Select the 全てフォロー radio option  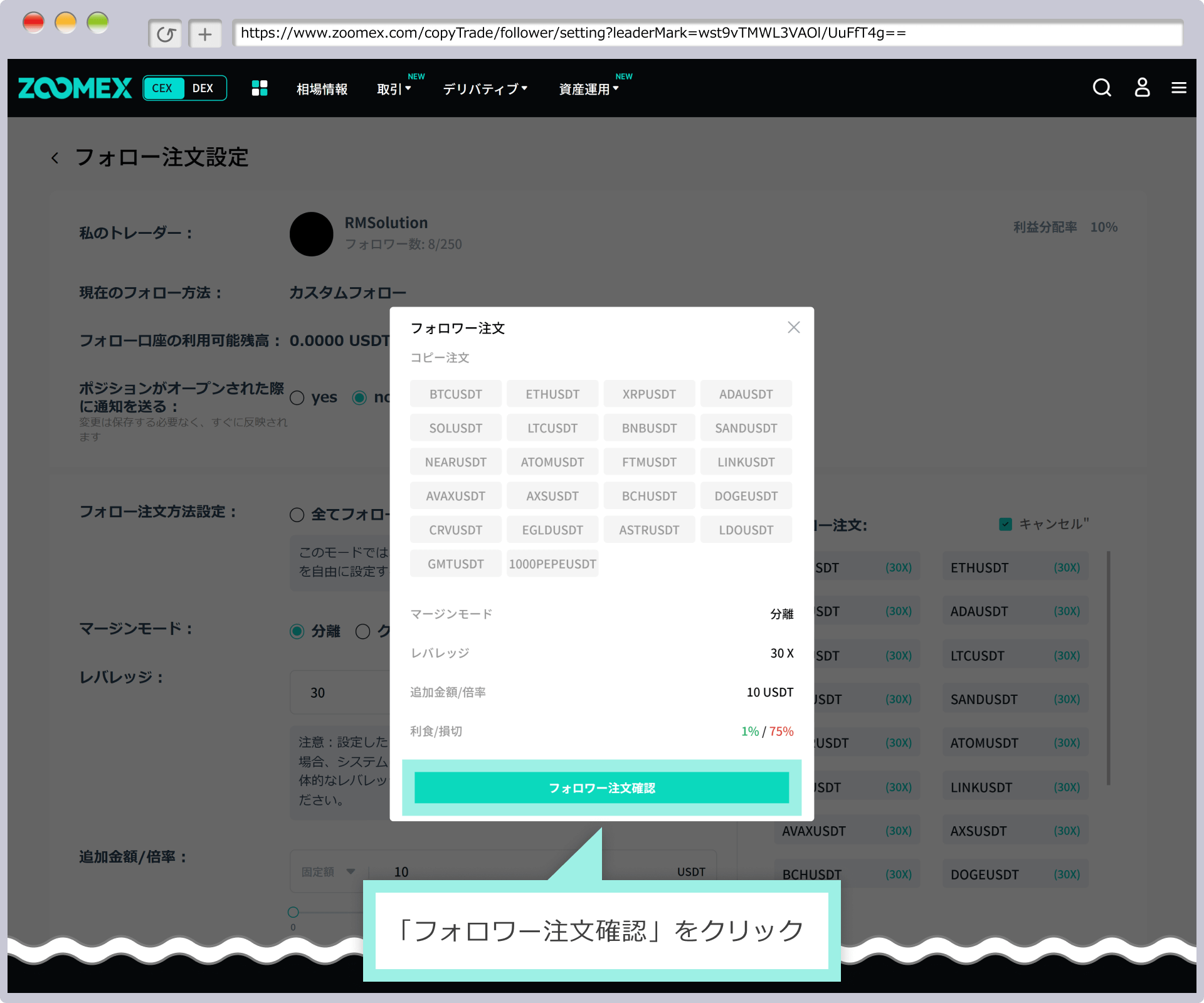tap(297, 515)
